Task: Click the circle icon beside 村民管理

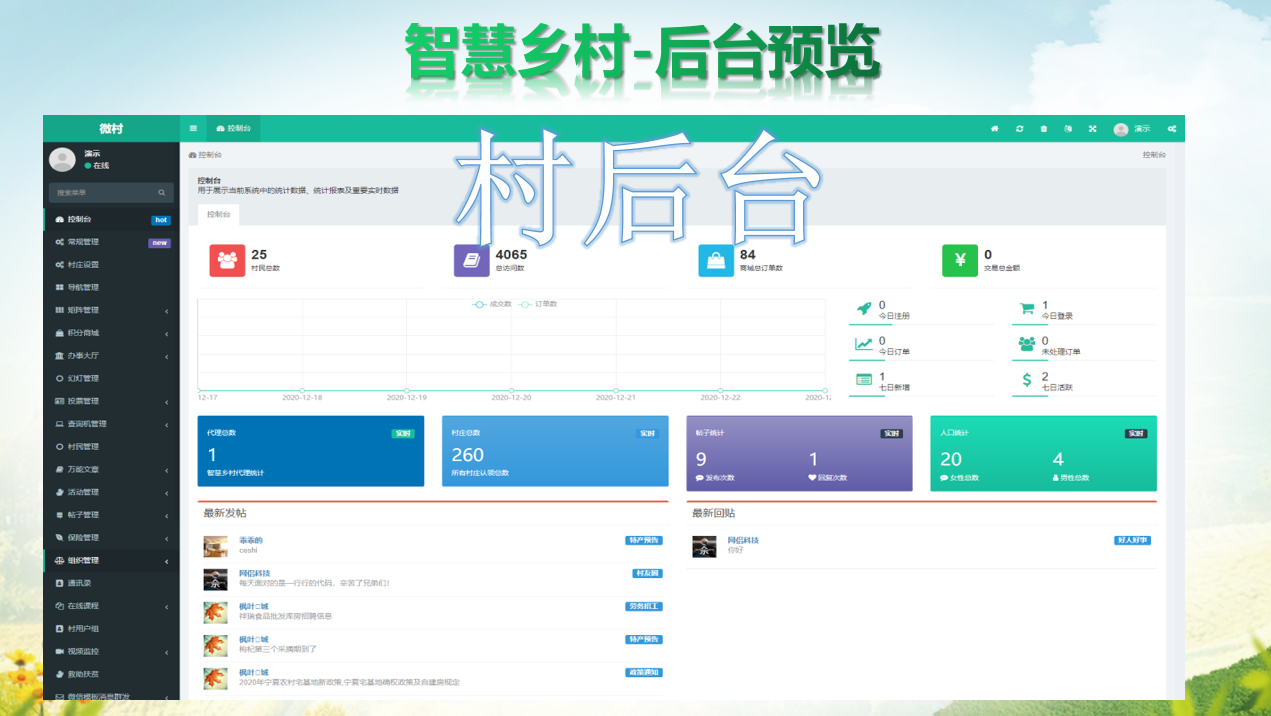Action: 60,446
